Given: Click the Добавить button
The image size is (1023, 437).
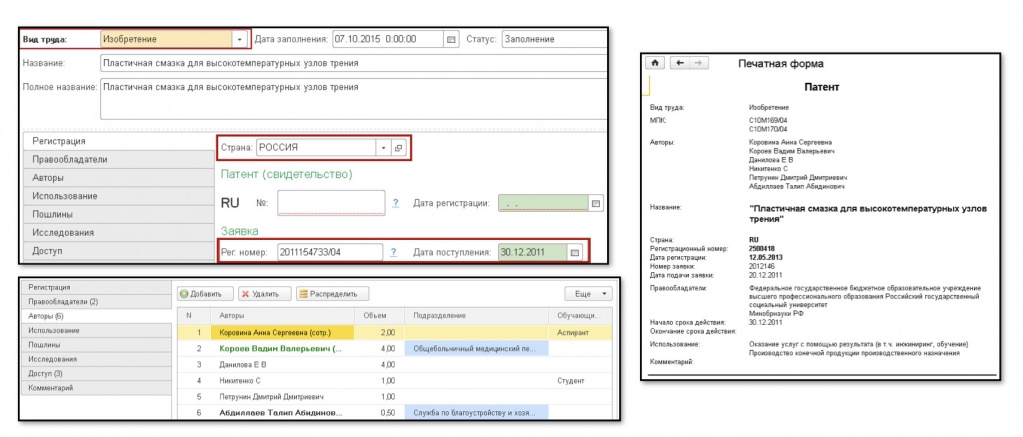Looking at the screenshot, I should 204,294.
